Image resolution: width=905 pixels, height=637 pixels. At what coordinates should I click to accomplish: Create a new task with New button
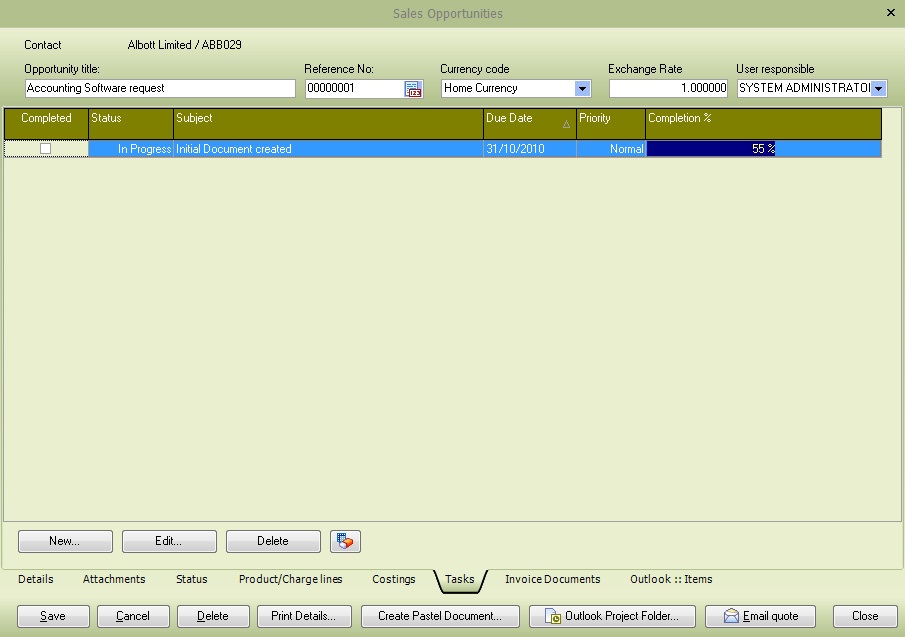point(64,541)
